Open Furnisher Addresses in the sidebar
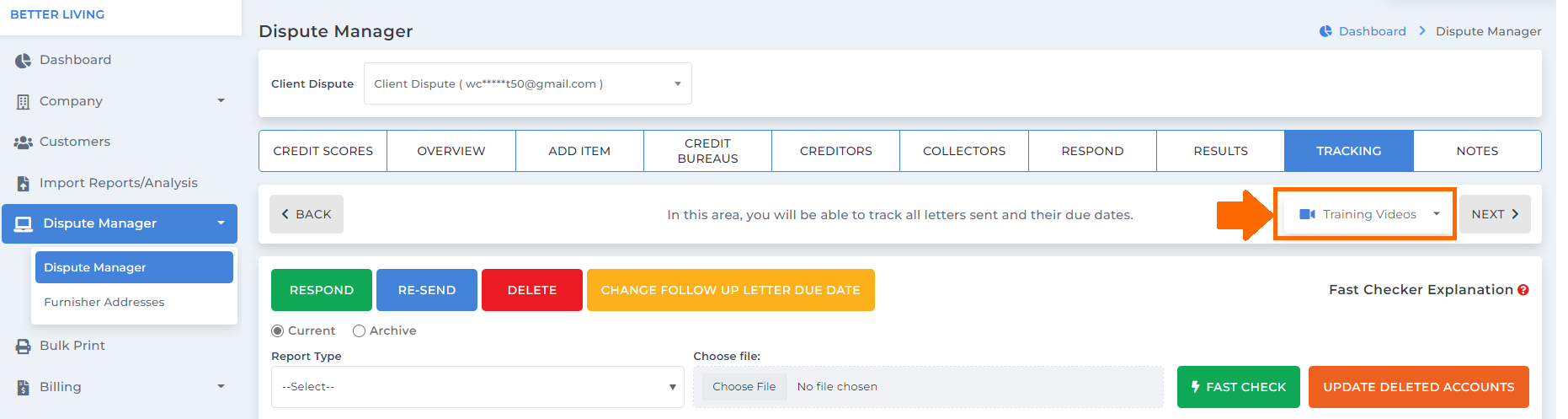 click(104, 302)
